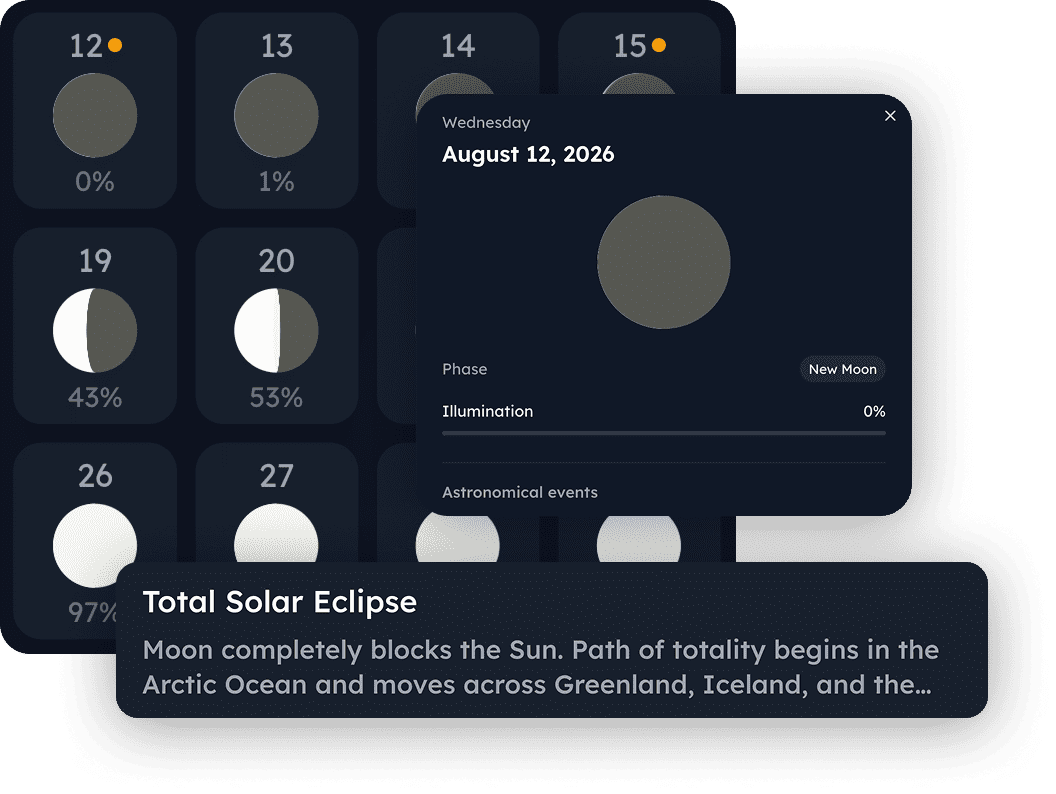The image size is (1056, 794).
Task: Click the orange event dot beside 15
Action: click(659, 45)
